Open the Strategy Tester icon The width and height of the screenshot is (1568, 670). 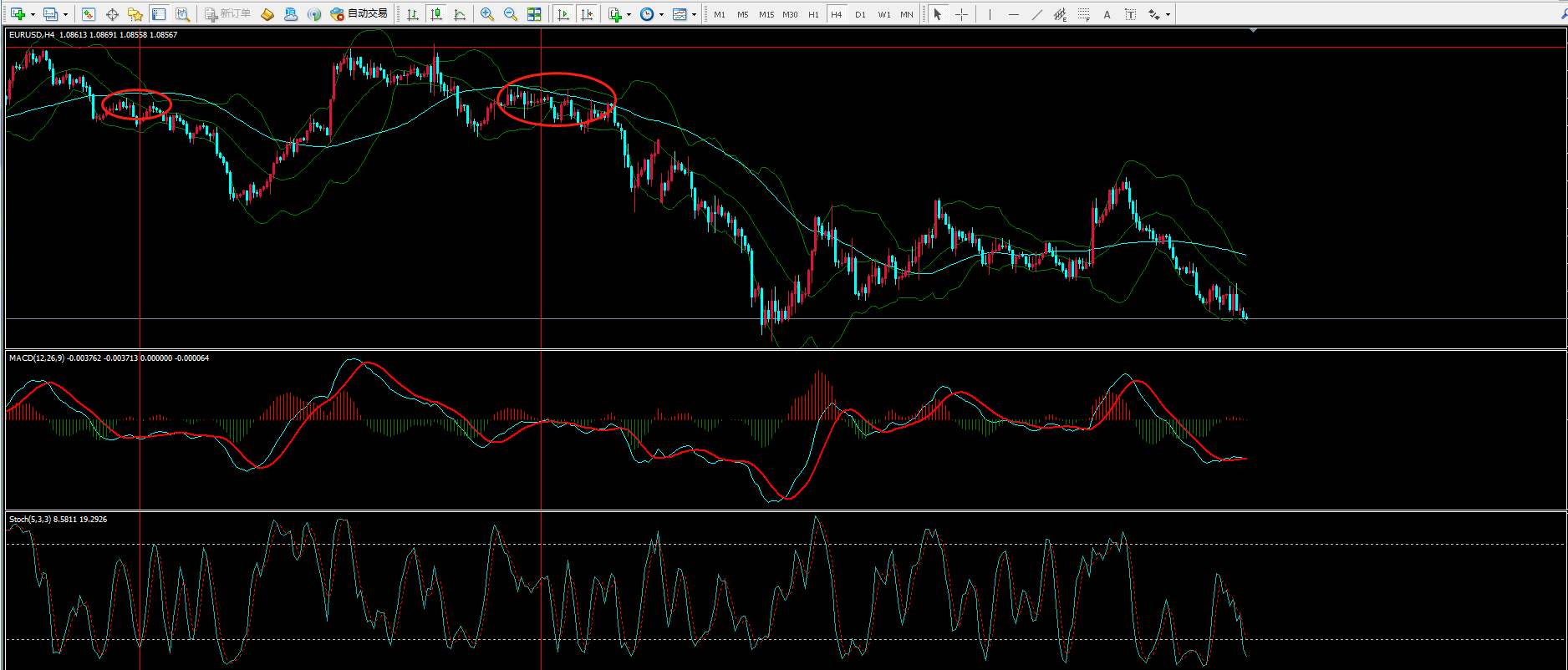tap(182, 14)
